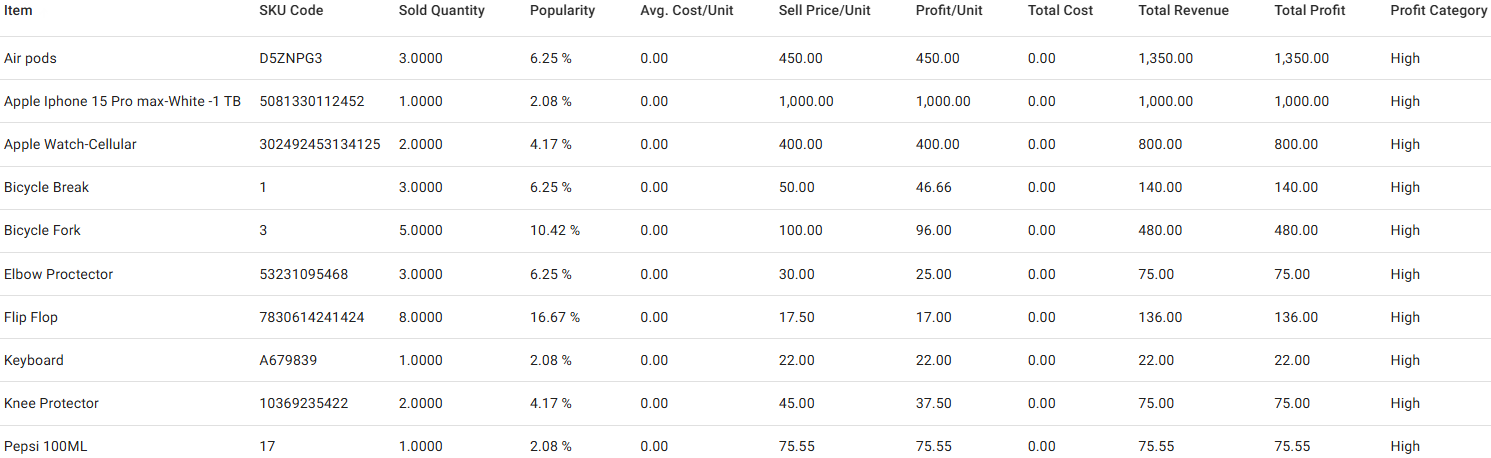Sort by the Item column header

[18, 11]
